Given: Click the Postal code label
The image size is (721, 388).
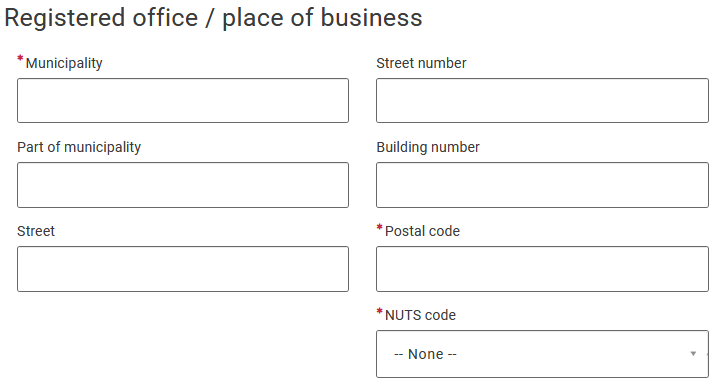Looking at the screenshot, I should click(422, 231).
